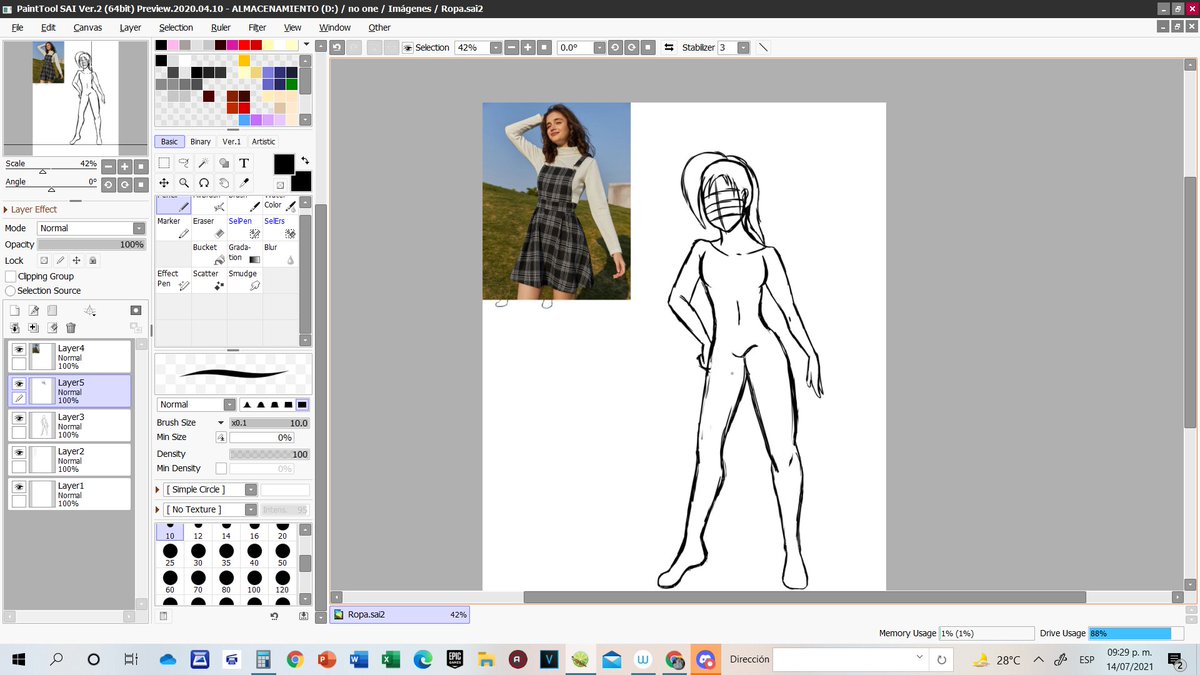Adjust the layer Opacity slider
1200x675 pixels.
[92, 244]
